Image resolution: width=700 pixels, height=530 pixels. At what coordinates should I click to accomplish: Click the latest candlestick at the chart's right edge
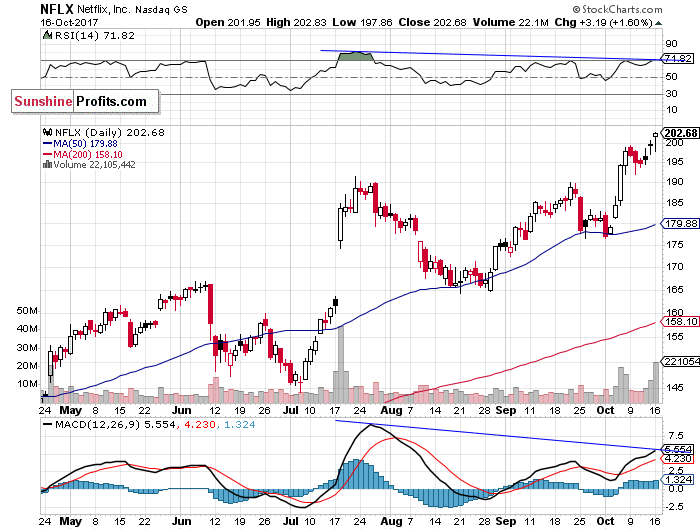coord(655,141)
